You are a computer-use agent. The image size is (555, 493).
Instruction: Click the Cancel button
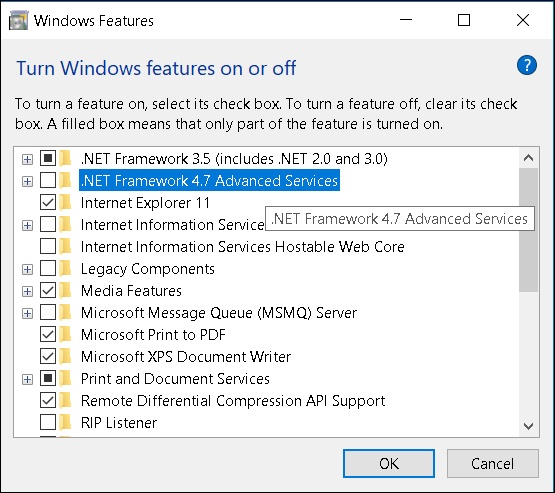[492, 463]
